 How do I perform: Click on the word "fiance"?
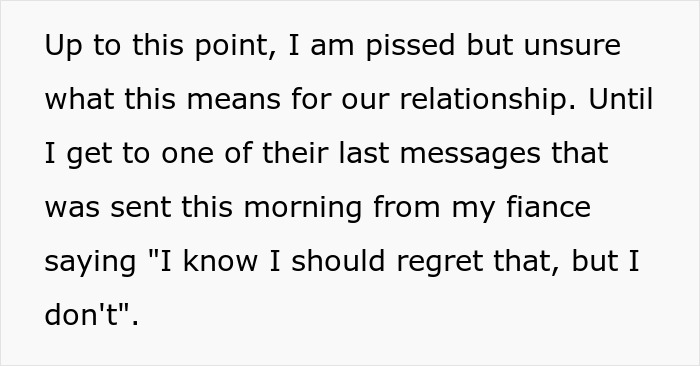548,206
